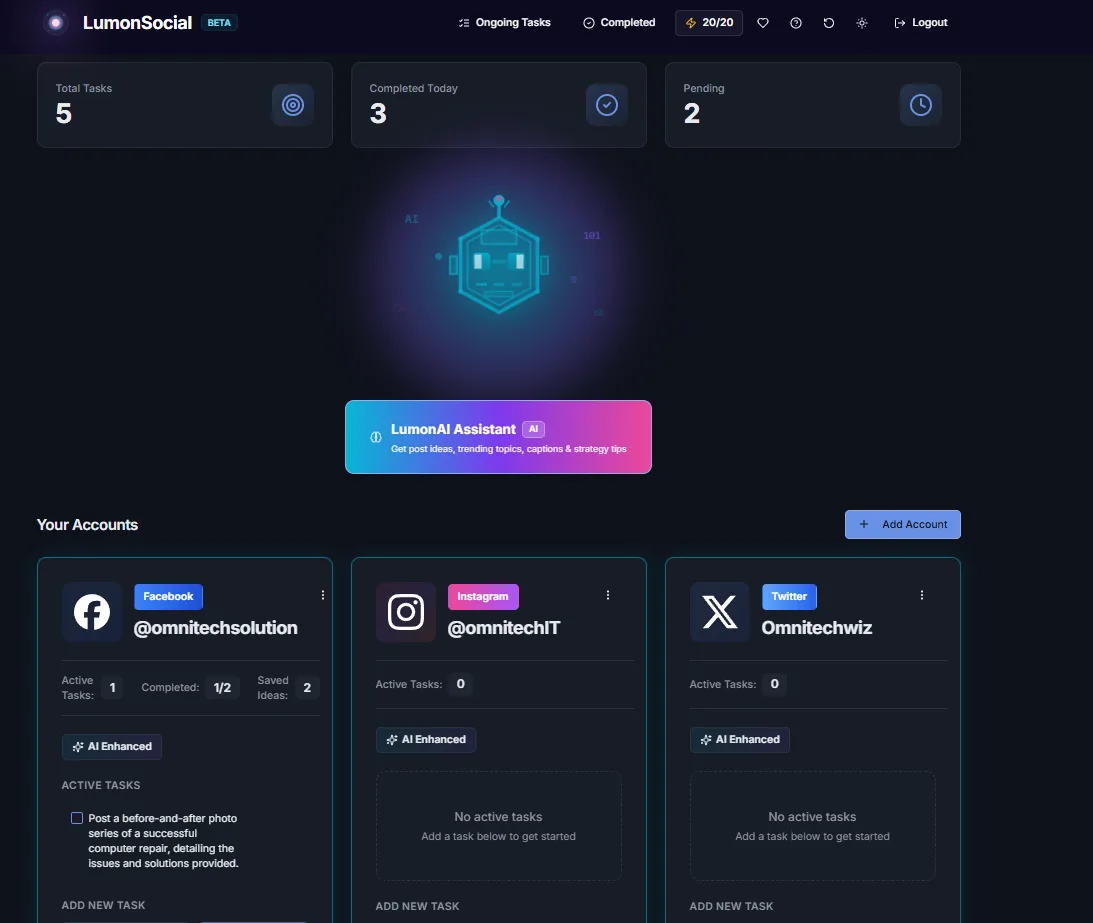Click the ACTIVE TASKS label on Facebook card
Viewport: 1093px width, 923px height.
(101, 786)
